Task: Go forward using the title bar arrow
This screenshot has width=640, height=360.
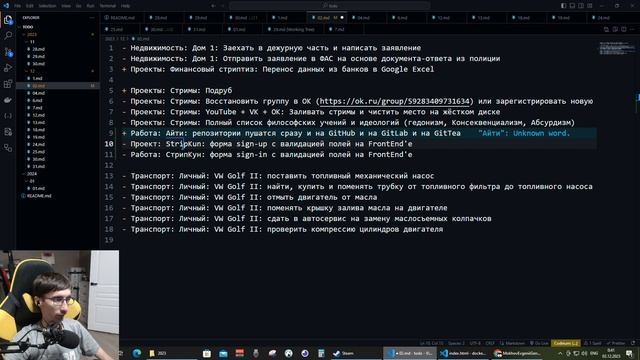Action: tap(222, 6)
